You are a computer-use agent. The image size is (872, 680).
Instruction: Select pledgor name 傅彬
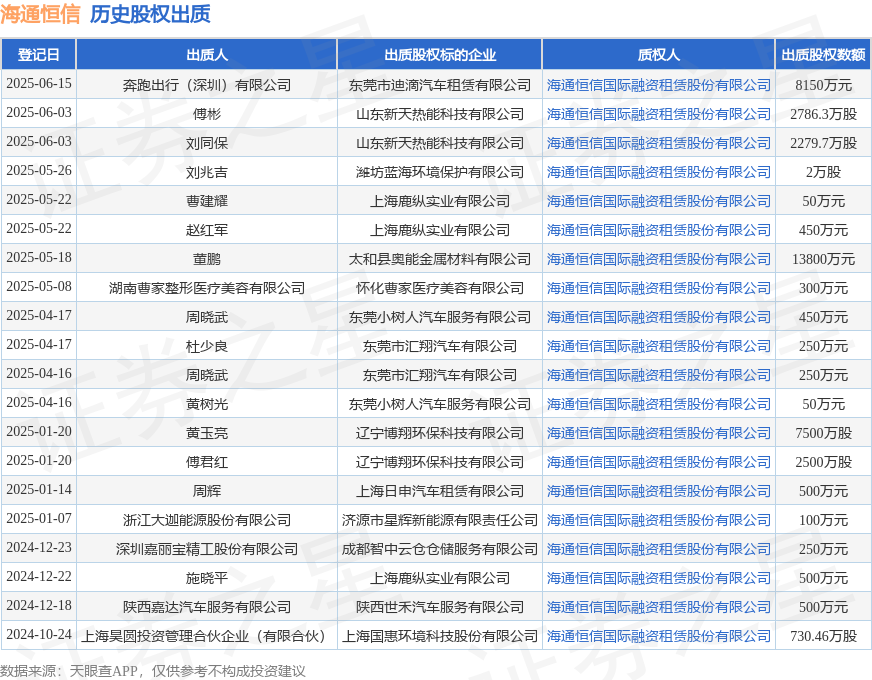coord(206,114)
